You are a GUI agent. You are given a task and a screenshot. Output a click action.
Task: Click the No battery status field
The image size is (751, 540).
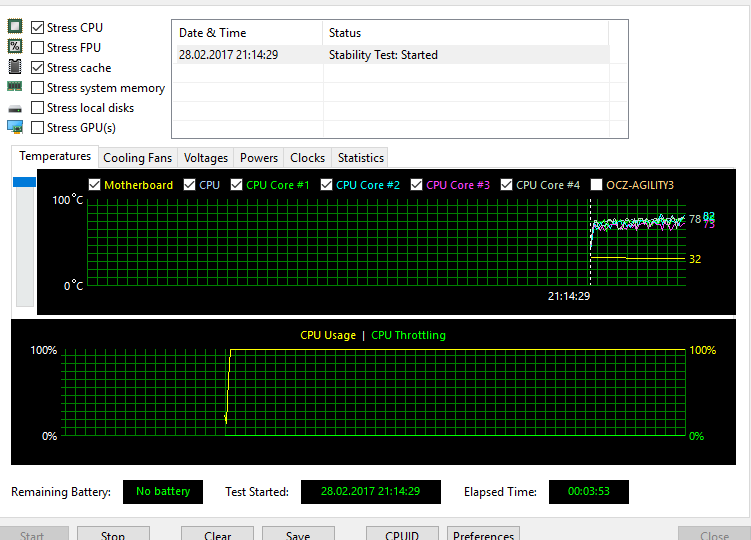coord(163,492)
